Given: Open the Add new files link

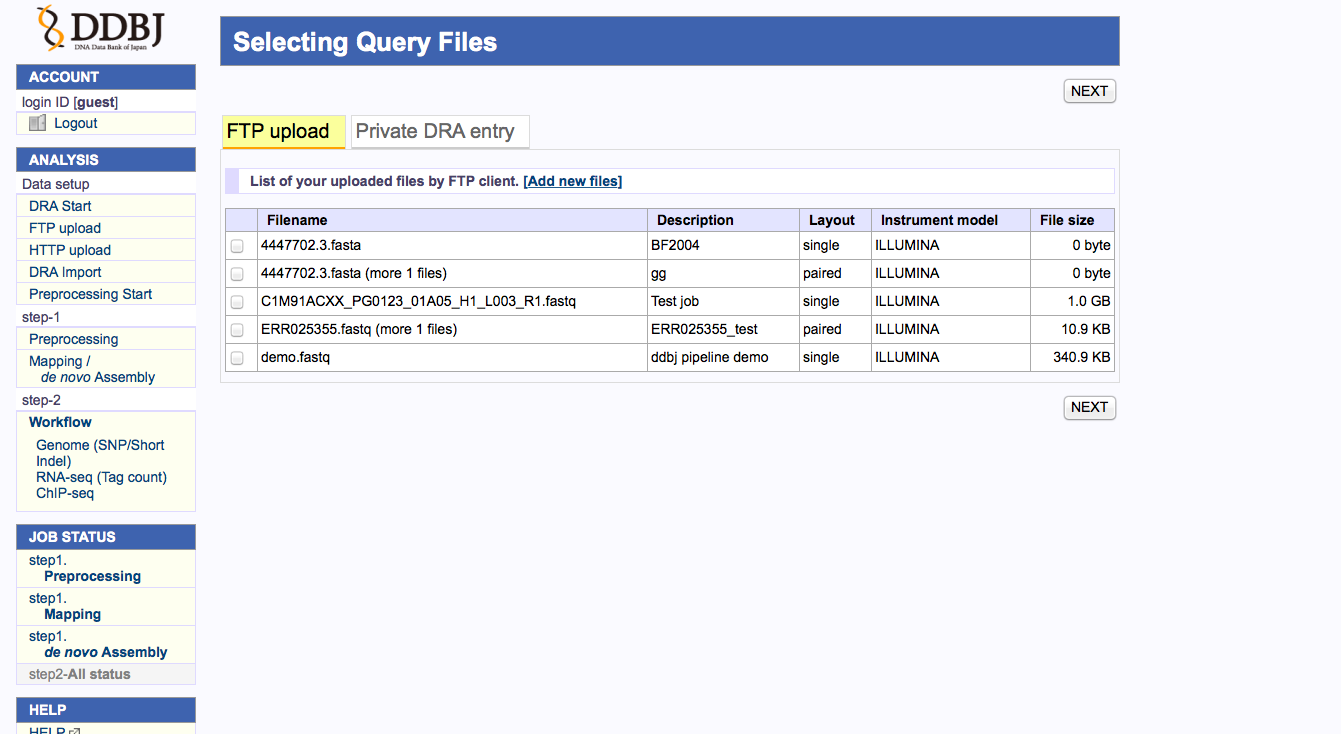Looking at the screenshot, I should [572, 181].
